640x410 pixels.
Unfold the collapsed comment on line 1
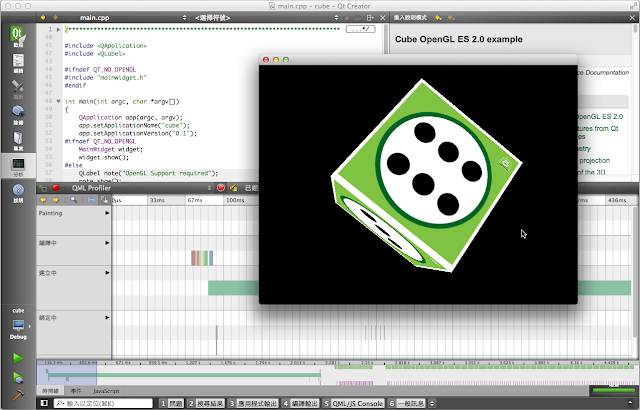[x=58, y=29]
